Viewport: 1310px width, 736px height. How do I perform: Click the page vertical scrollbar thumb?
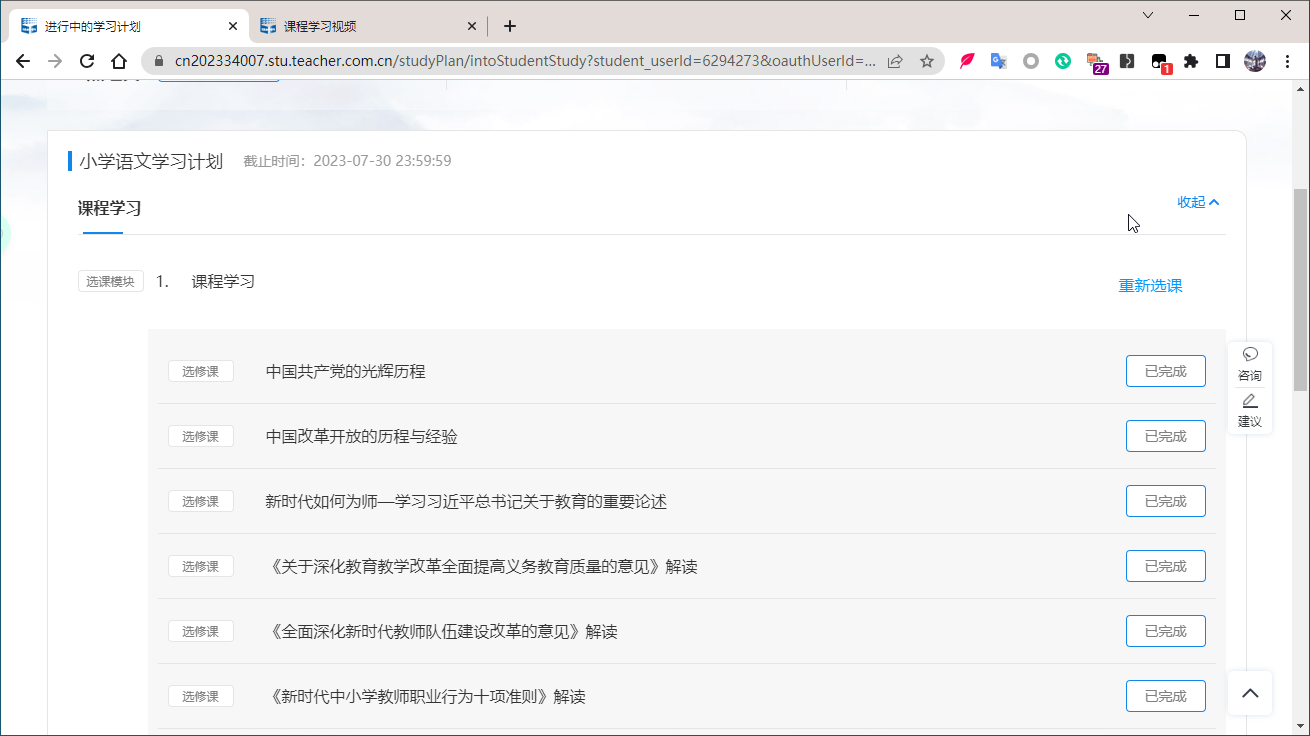coord(1300,290)
